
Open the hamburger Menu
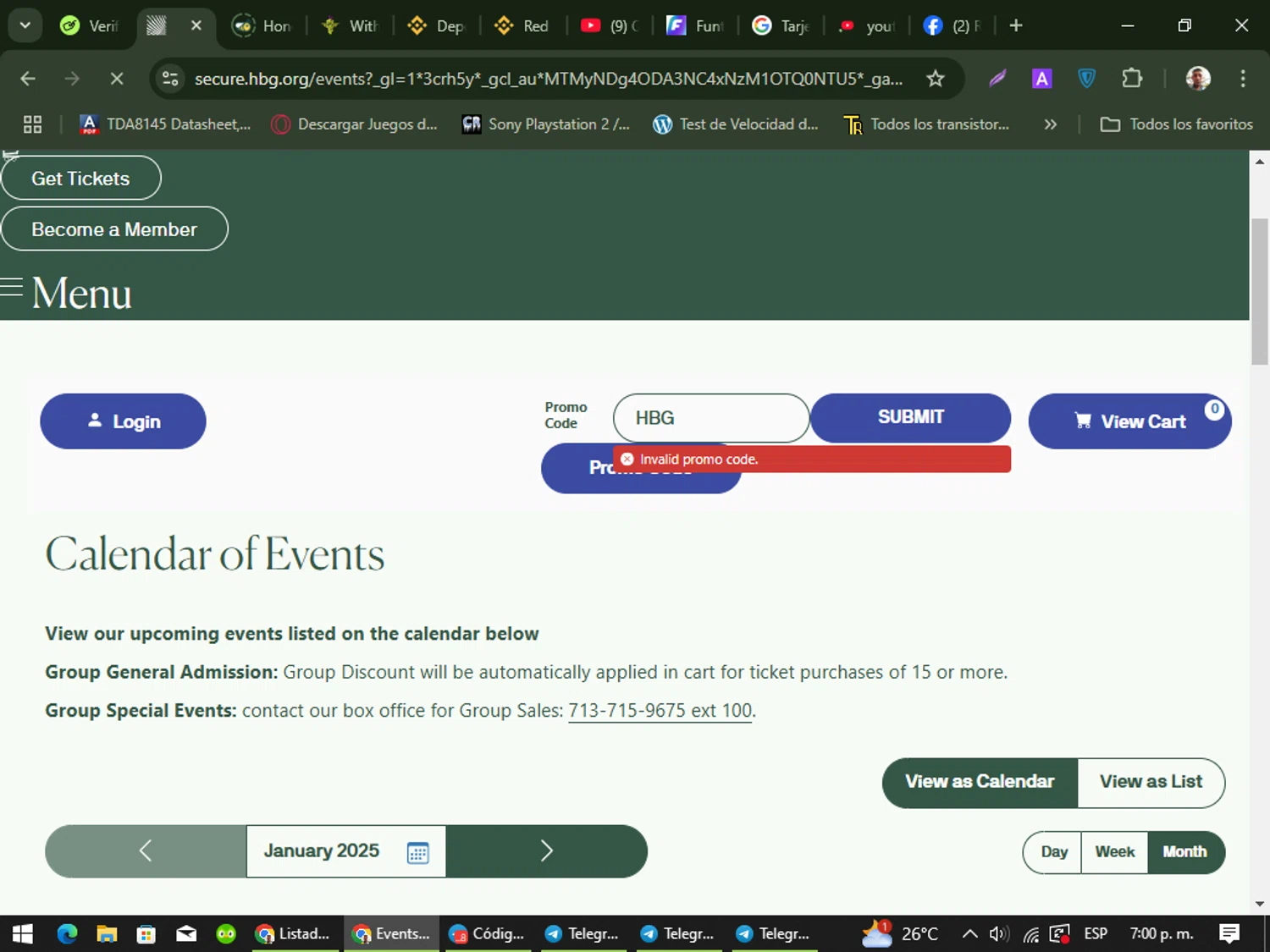click(x=66, y=293)
